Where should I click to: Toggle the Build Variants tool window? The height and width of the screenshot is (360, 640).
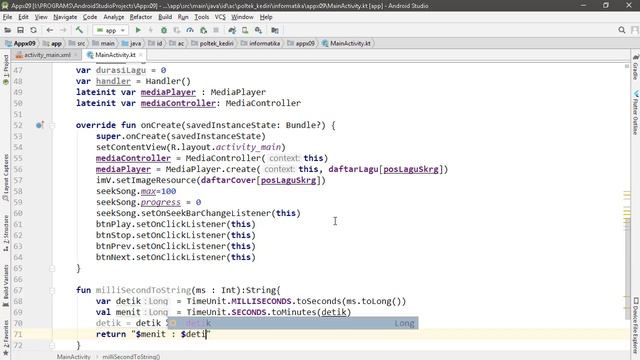[x=6, y=286]
